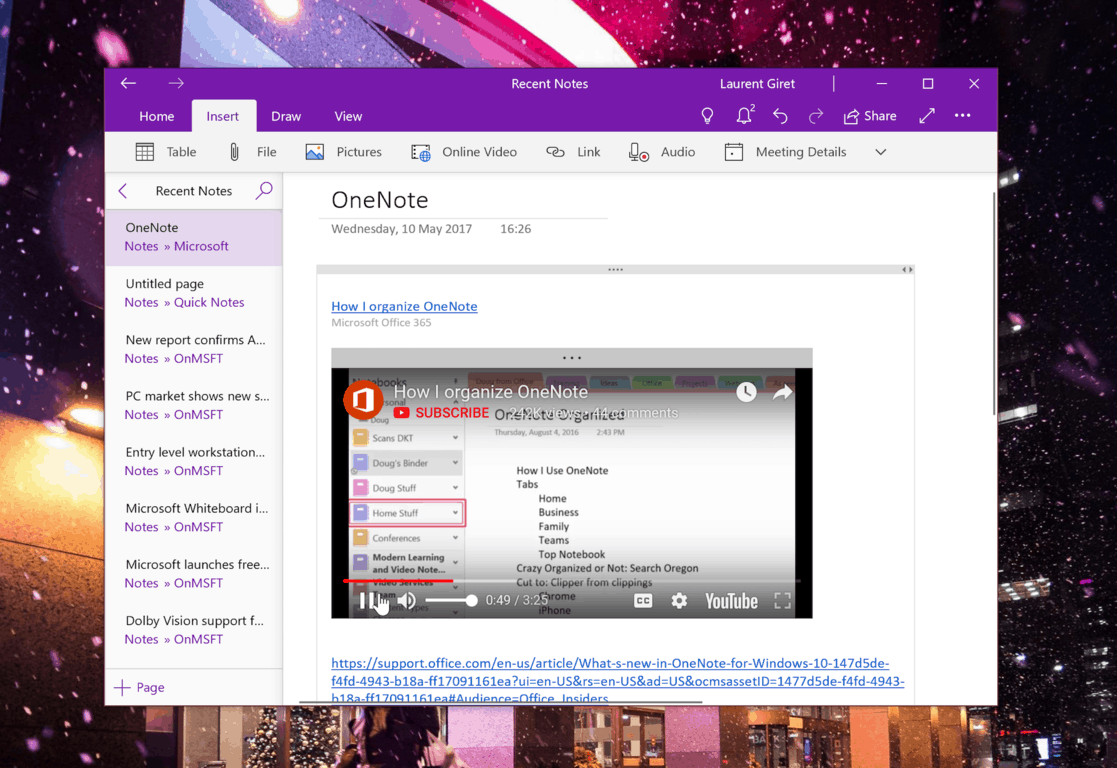The height and width of the screenshot is (768, 1117).
Task: Click the page title OneNote
Action: (380, 200)
